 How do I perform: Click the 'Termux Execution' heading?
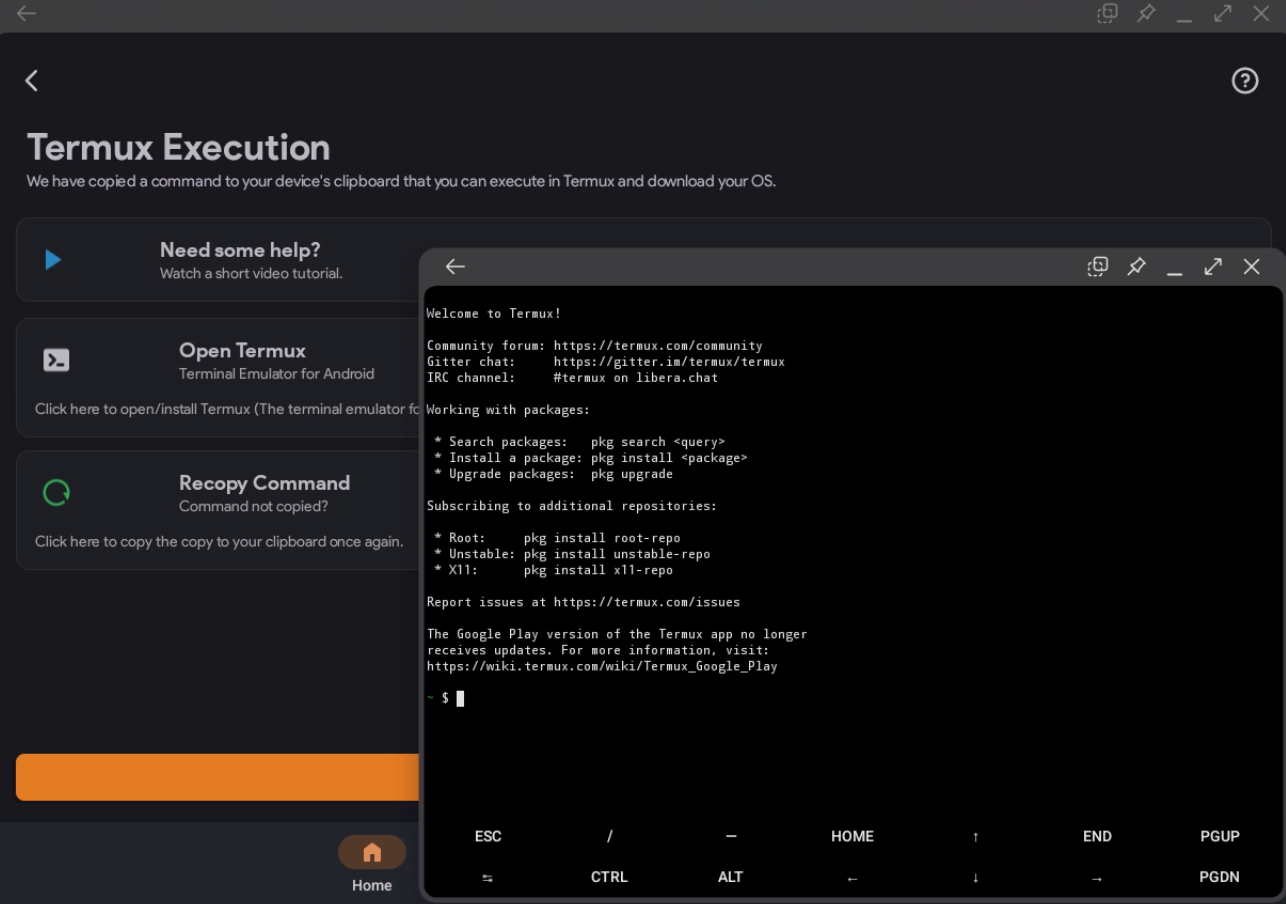(178, 147)
